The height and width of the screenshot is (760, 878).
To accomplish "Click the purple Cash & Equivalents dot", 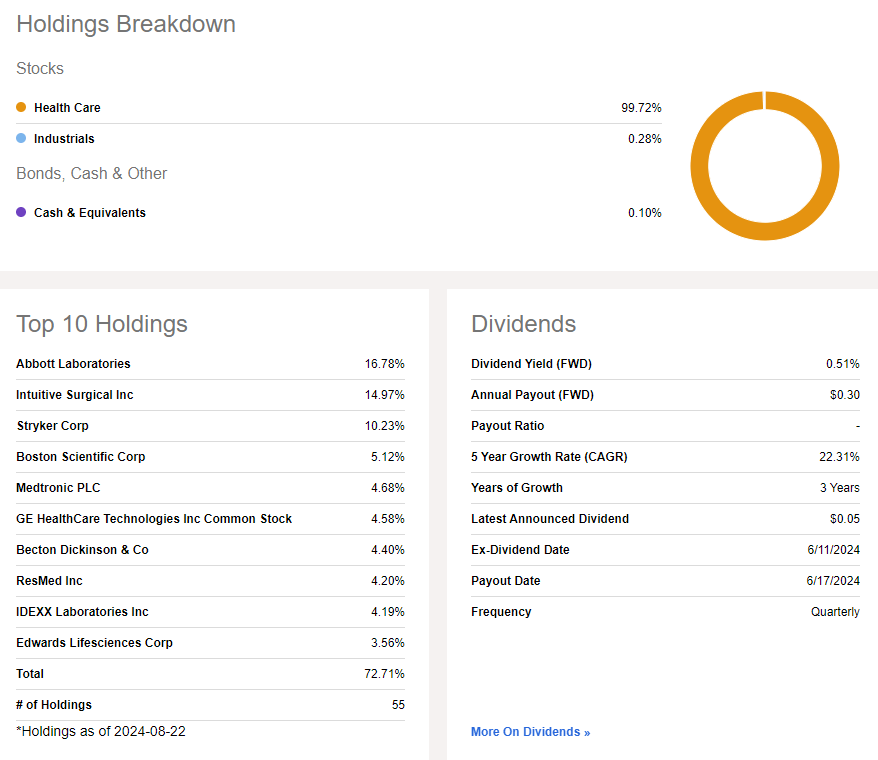I will [21, 212].
